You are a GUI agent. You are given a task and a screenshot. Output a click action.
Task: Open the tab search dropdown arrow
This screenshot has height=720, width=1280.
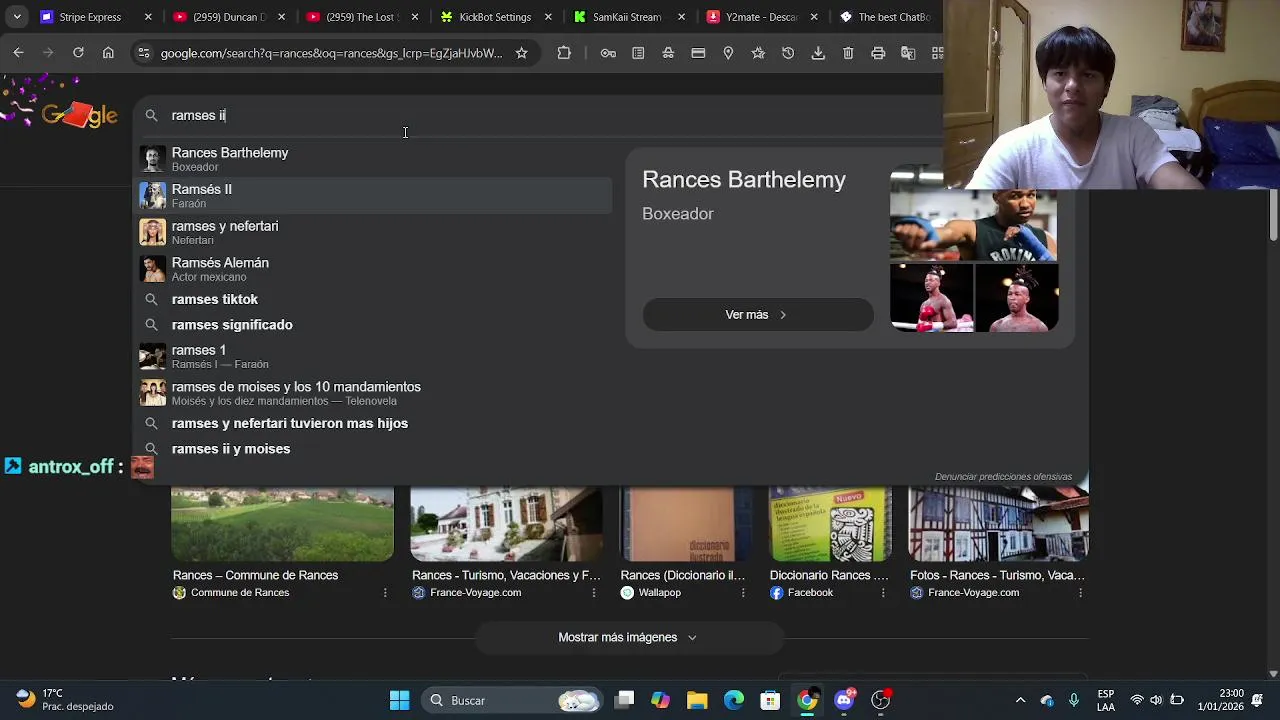17,17
